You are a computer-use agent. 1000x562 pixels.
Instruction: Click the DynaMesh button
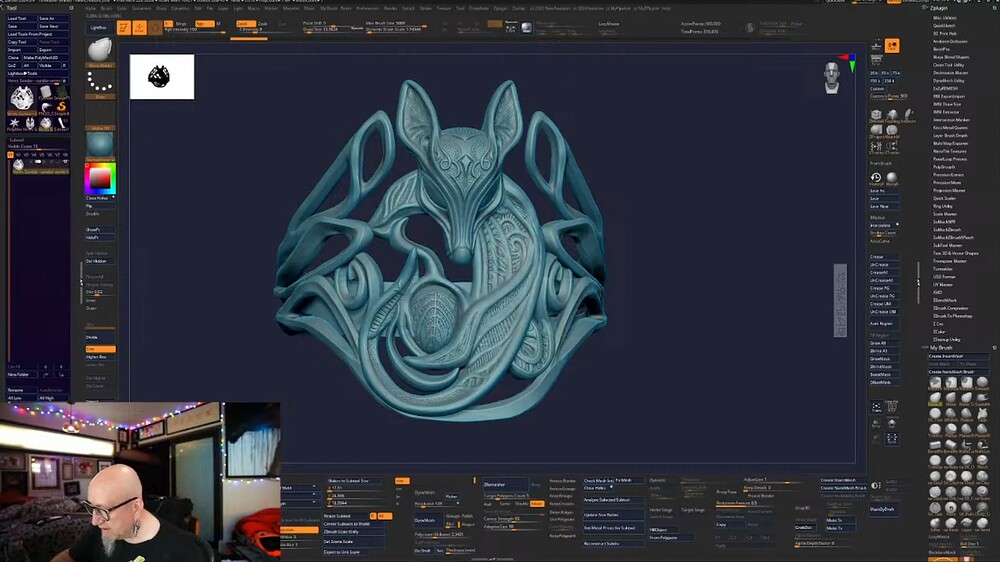(x=429, y=521)
